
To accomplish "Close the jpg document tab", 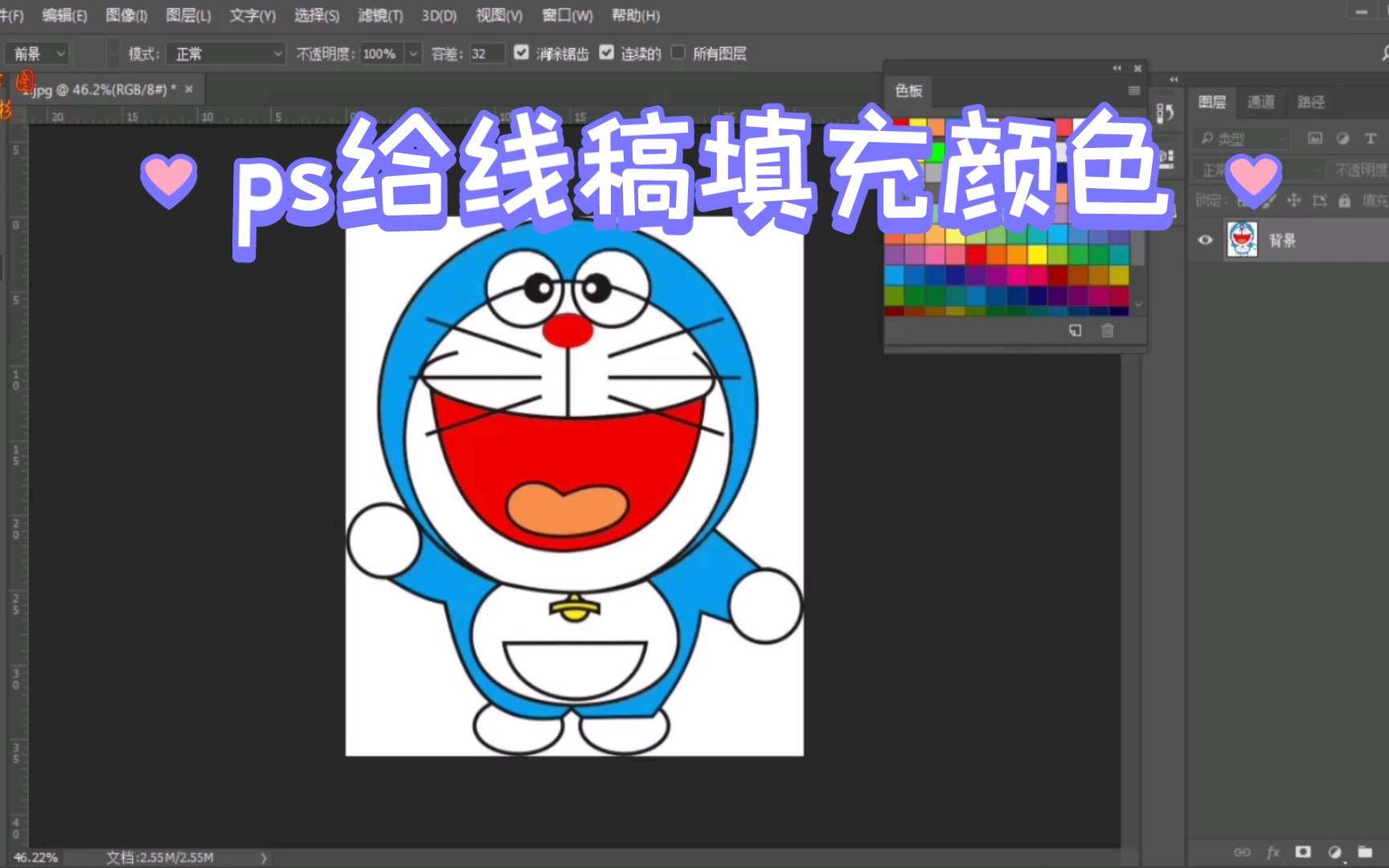I will point(189,89).
